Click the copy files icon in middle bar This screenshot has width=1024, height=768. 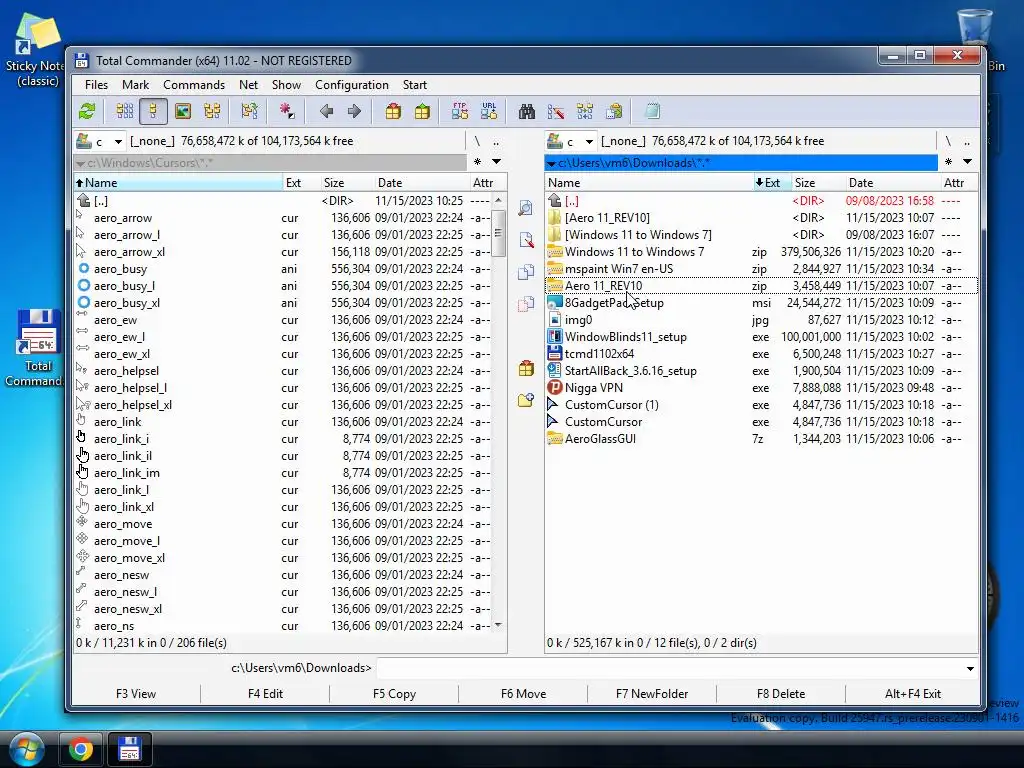(526, 272)
